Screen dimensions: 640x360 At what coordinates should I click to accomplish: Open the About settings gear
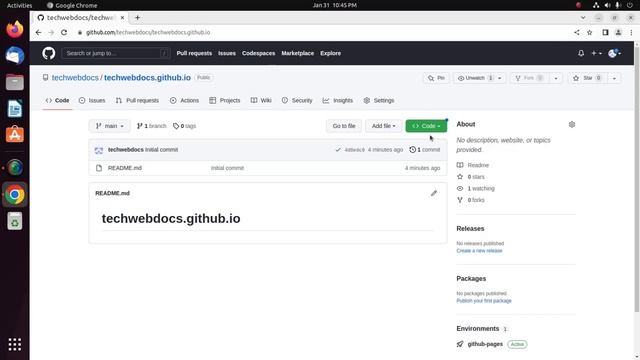click(x=572, y=124)
